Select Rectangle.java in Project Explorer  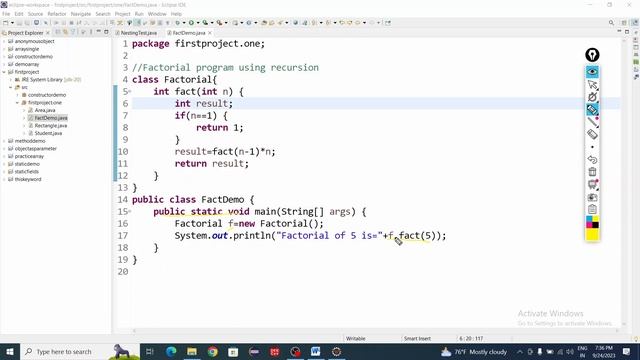[x=47, y=126]
